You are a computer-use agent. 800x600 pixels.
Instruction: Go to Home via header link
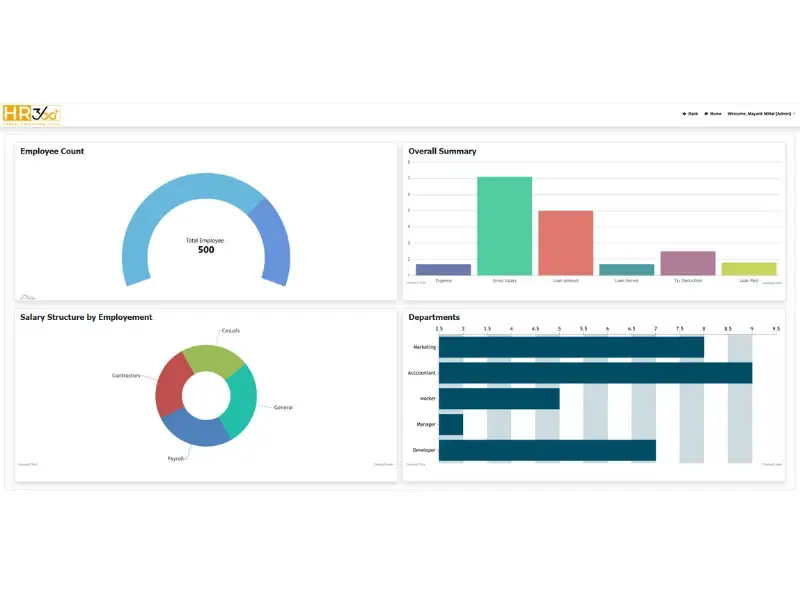click(x=715, y=114)
